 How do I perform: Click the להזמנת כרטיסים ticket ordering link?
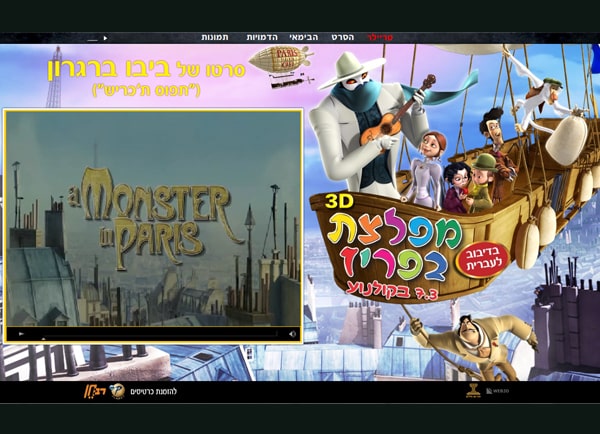[x=153, y=392]
